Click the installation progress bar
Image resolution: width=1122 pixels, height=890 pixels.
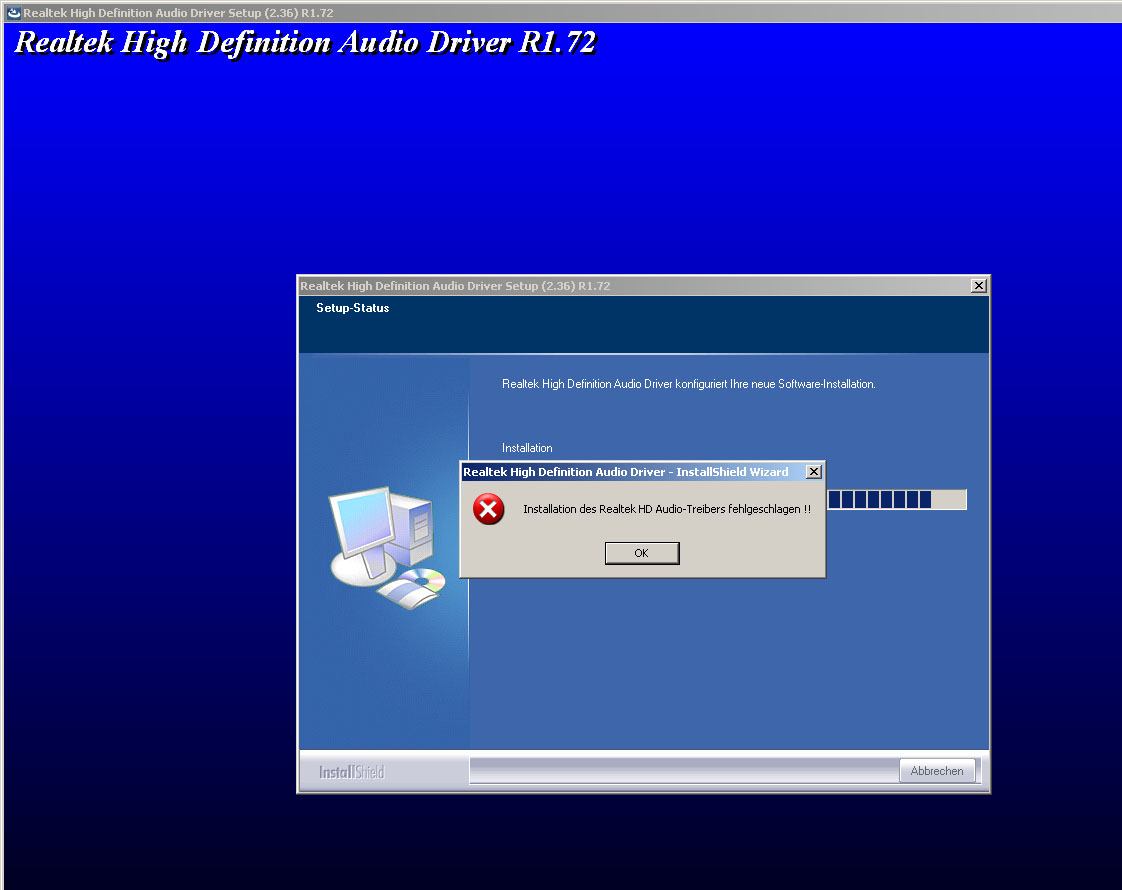pyautogui.click(x=897, y=499)
